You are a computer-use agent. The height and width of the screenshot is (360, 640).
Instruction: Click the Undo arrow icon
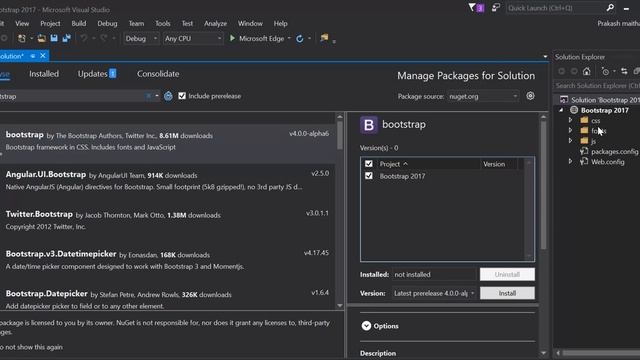tap(83, 38)
